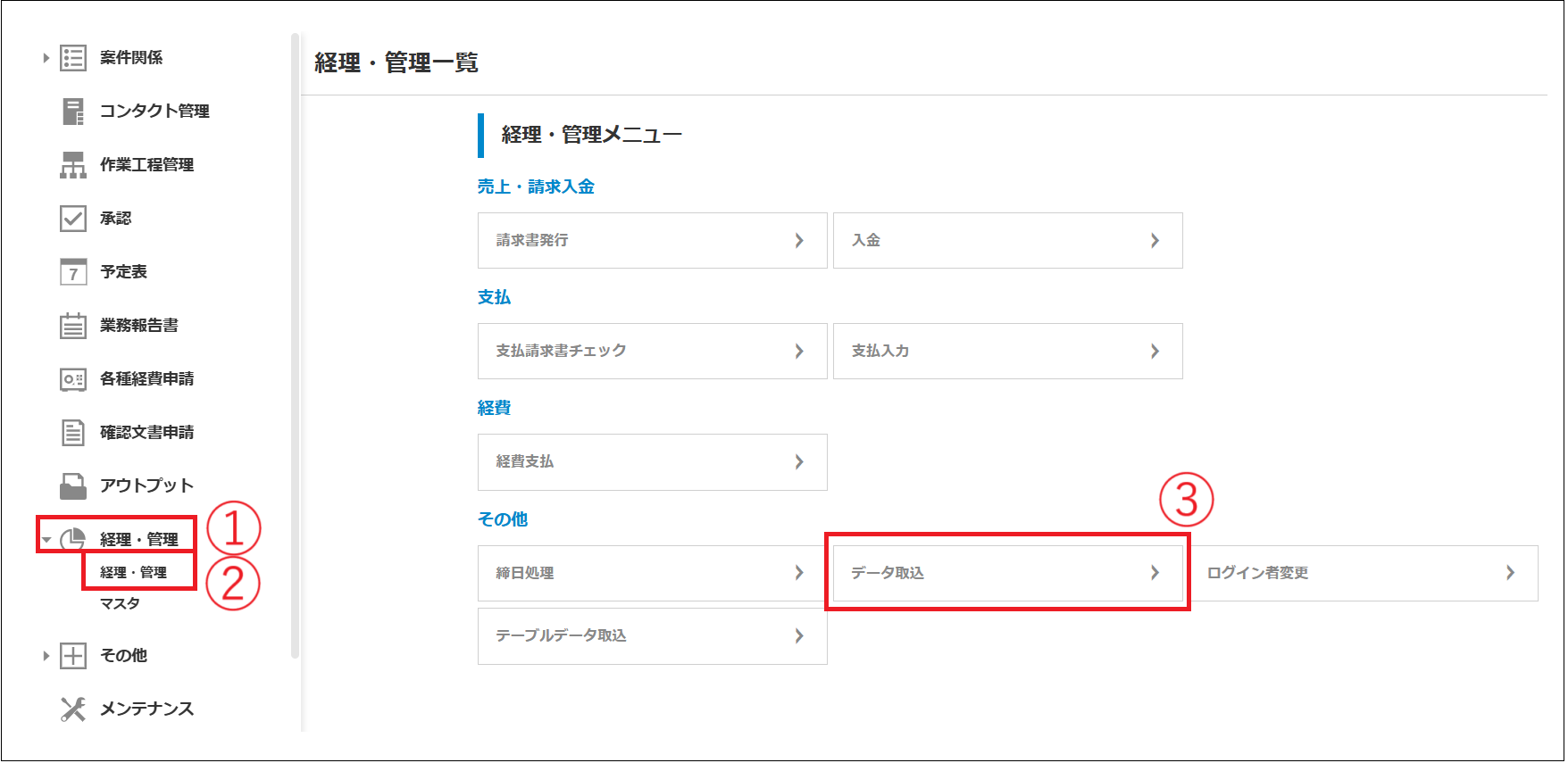Open コンタクト管理 via its building icon
Screen dimensions: 1568x763
73,112
